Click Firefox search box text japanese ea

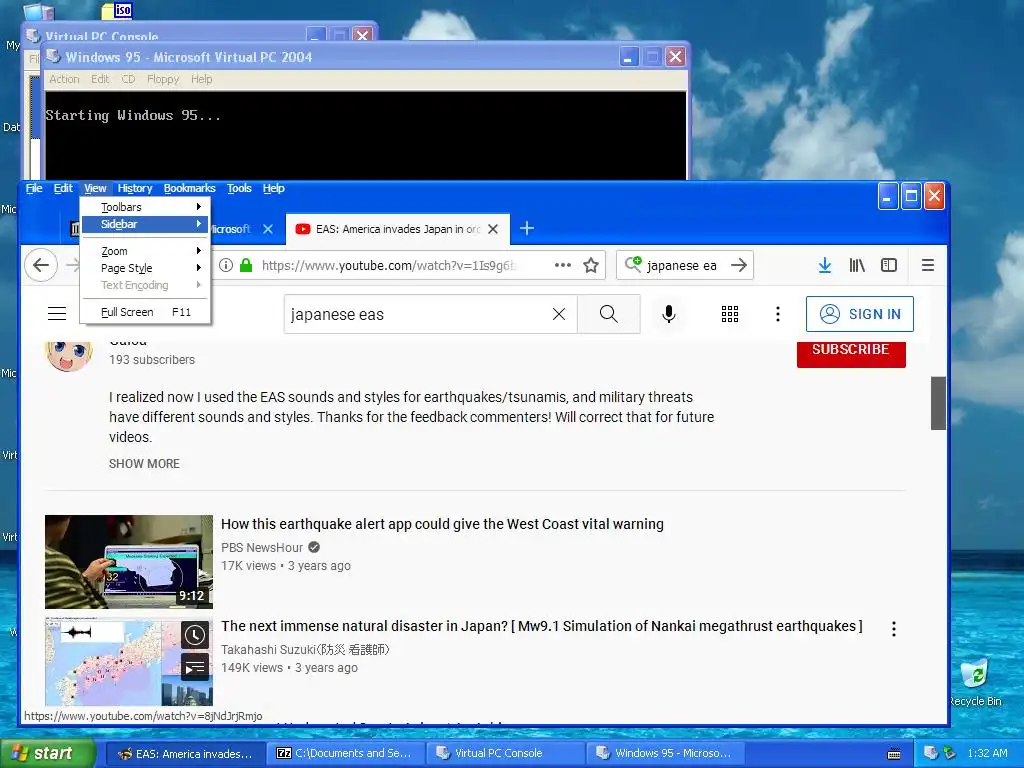(682, 266)
